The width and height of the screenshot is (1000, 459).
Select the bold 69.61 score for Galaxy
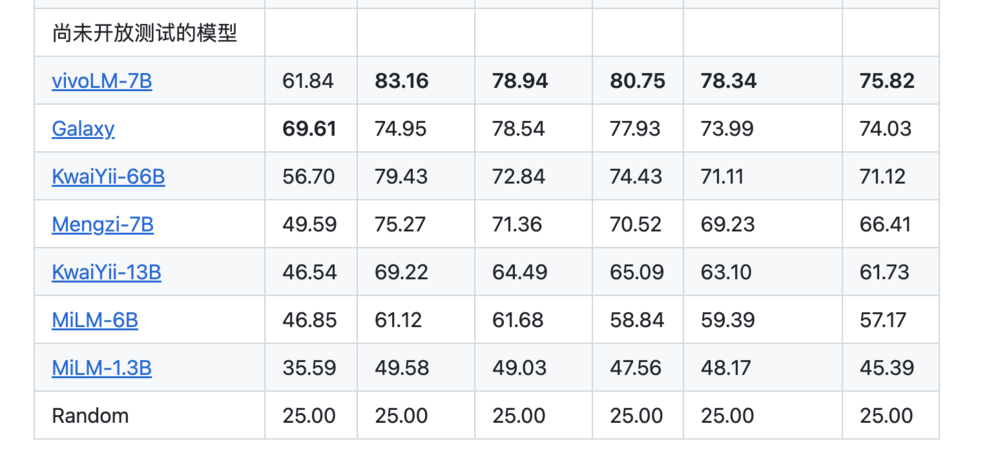pyautogui.click(x=309, y=129)
